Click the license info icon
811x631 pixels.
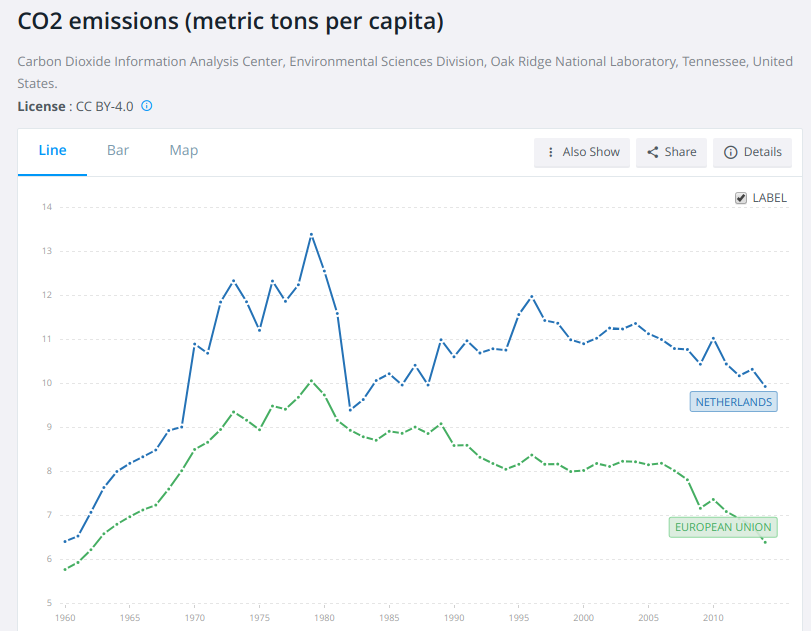[147, 105]
